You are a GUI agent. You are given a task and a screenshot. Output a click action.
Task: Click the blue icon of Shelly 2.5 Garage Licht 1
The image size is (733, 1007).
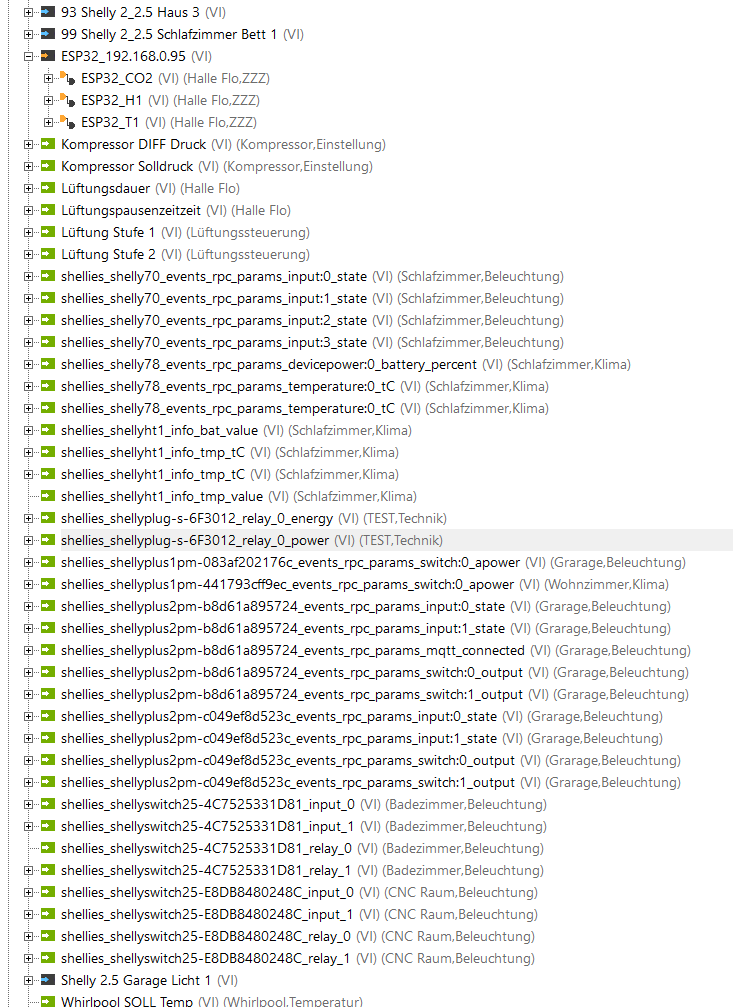(48, 979)
